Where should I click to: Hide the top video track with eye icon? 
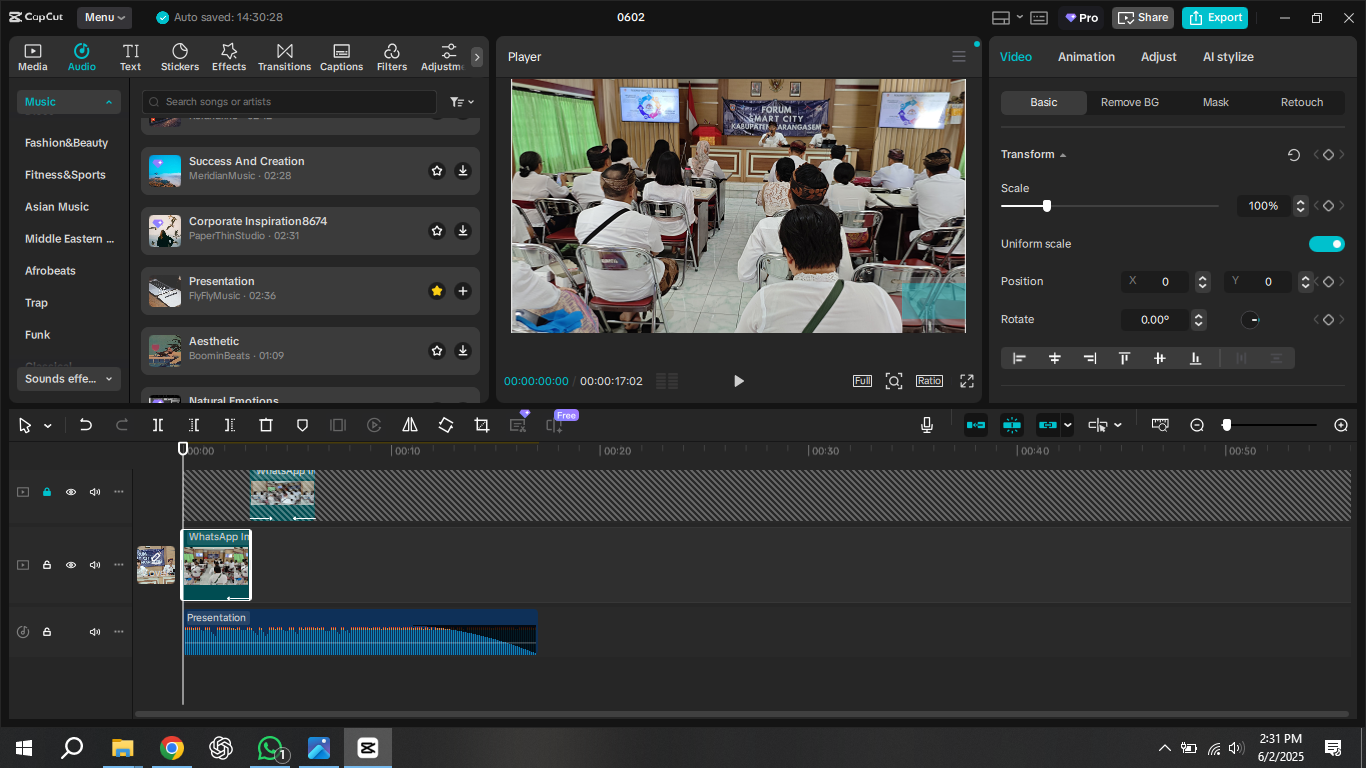71,492
